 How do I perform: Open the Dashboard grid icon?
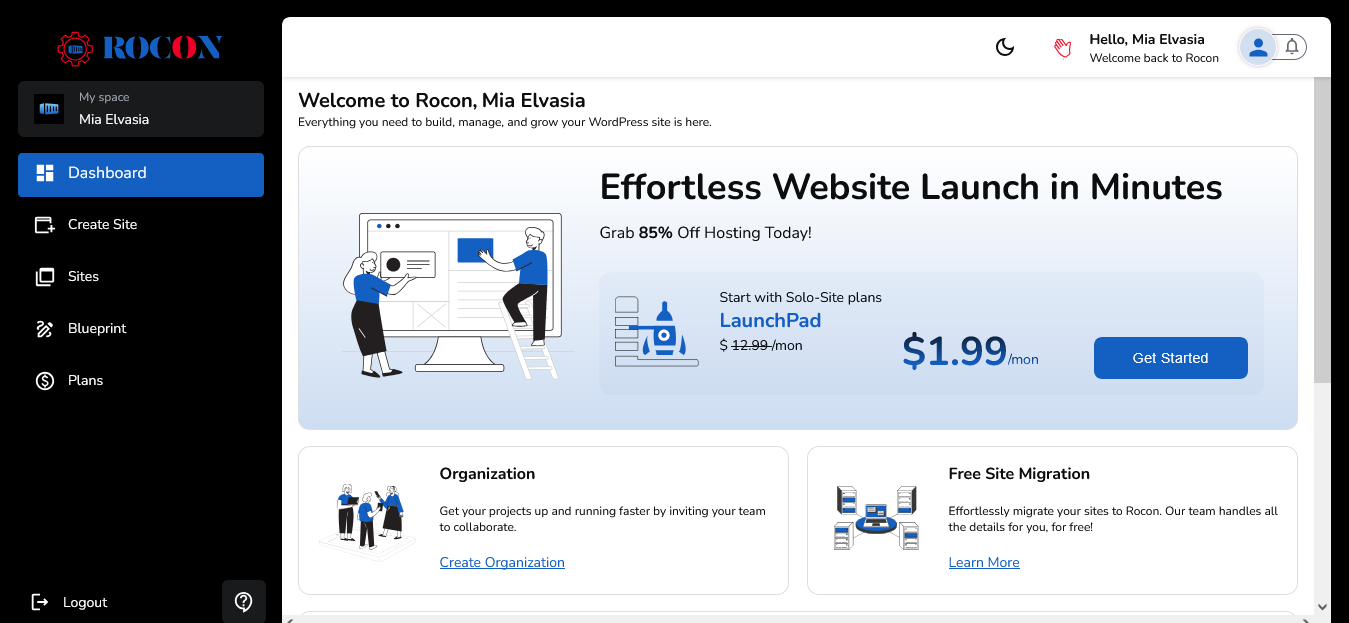[x=45, y=173]
